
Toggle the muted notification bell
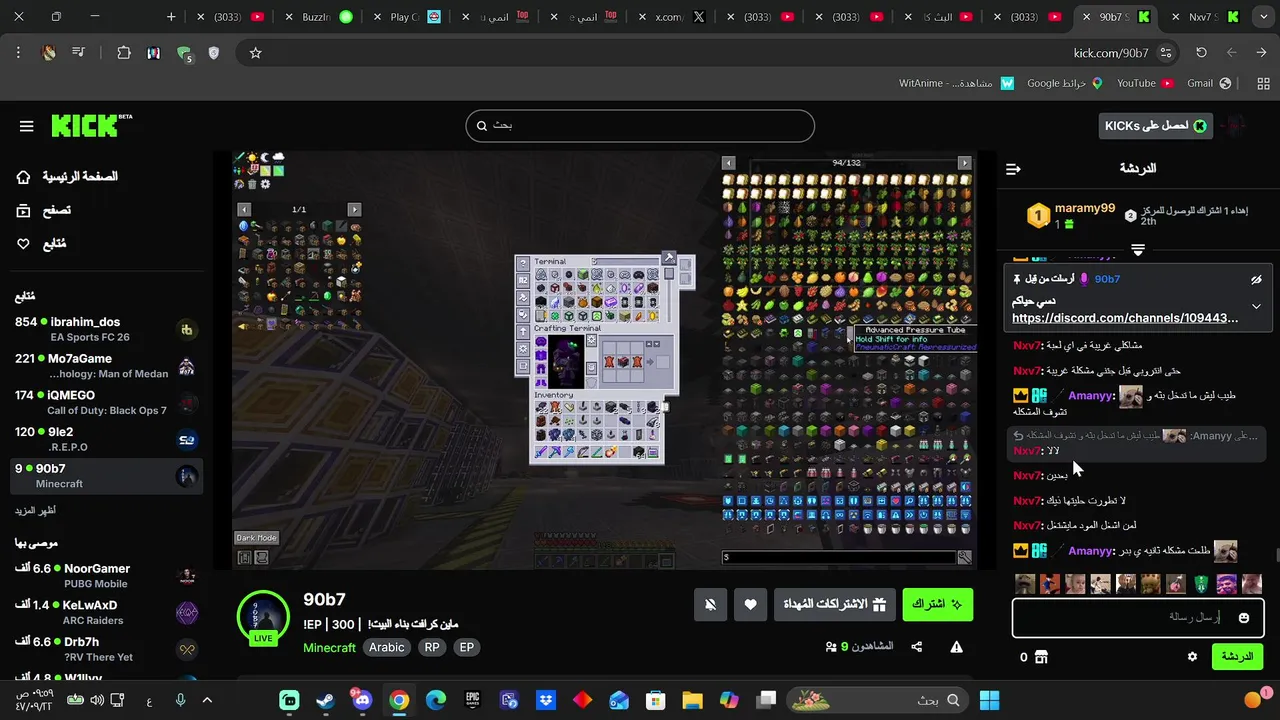710,604
